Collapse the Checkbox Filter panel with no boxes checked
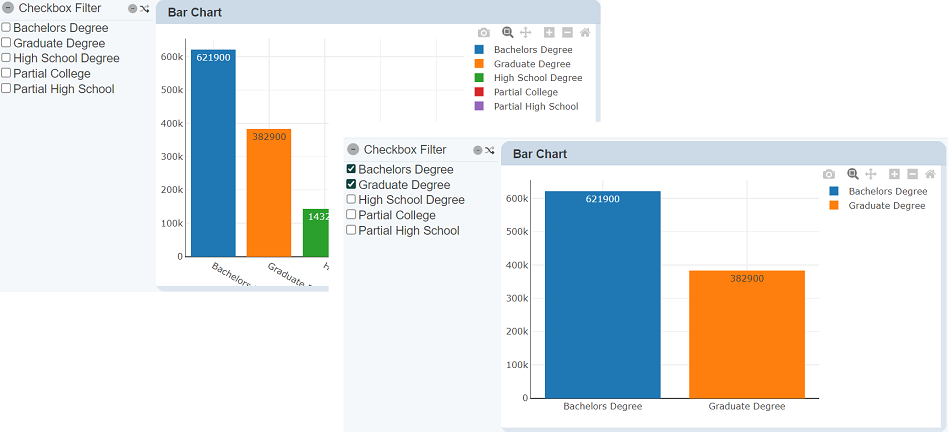 (x=8, y=8)
